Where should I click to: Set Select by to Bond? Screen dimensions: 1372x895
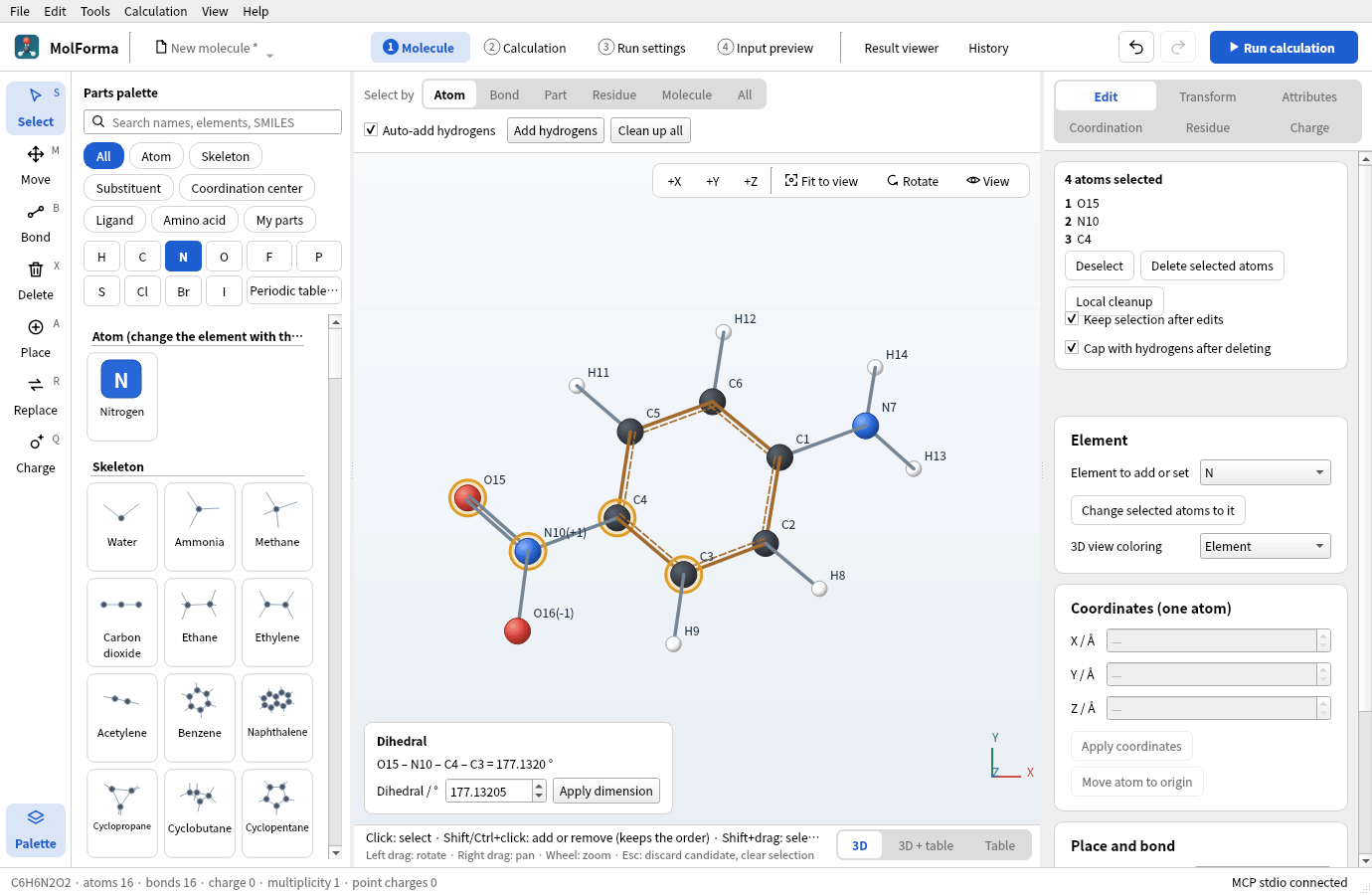[x=504, y=94]
